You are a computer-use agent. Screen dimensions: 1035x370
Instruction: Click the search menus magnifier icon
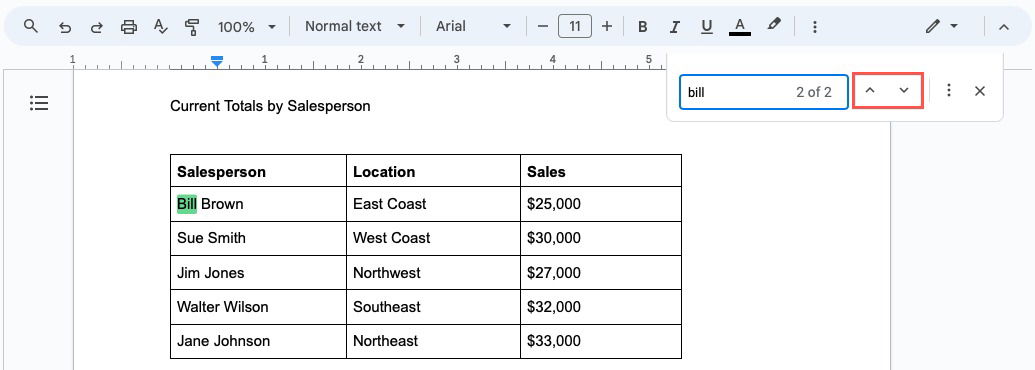pos(30,26)
